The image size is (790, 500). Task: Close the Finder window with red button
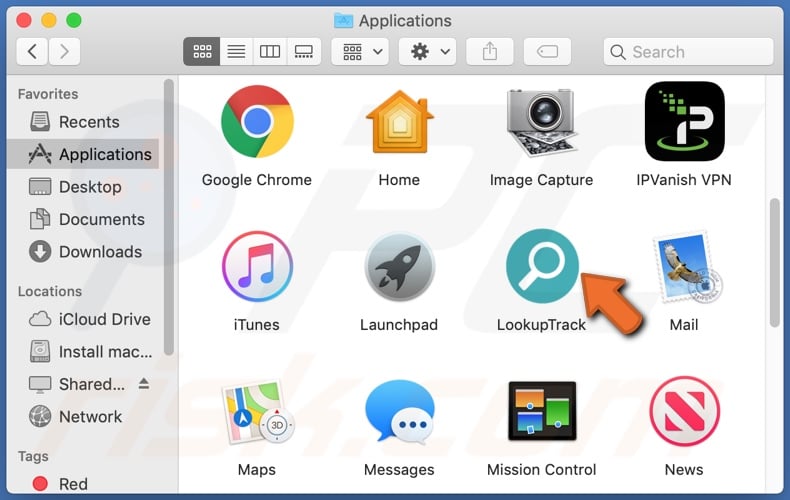pos(24,21)
